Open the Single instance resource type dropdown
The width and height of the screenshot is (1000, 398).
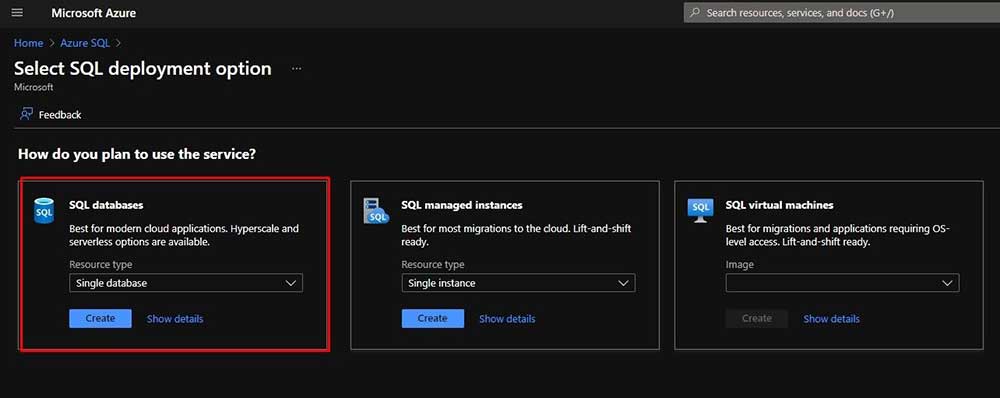[x=518, y=283]
